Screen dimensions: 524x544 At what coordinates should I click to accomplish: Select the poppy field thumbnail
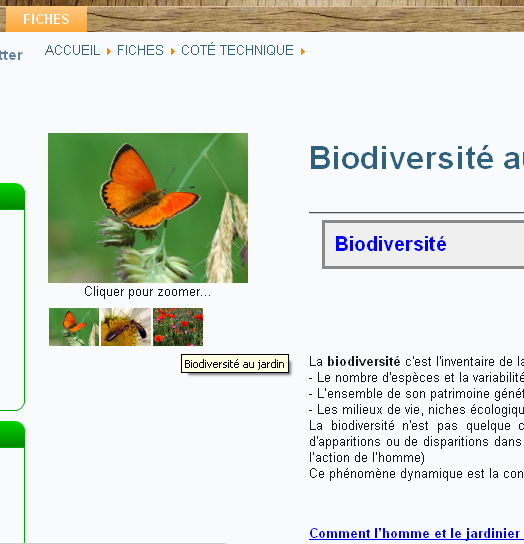(178, 327)
